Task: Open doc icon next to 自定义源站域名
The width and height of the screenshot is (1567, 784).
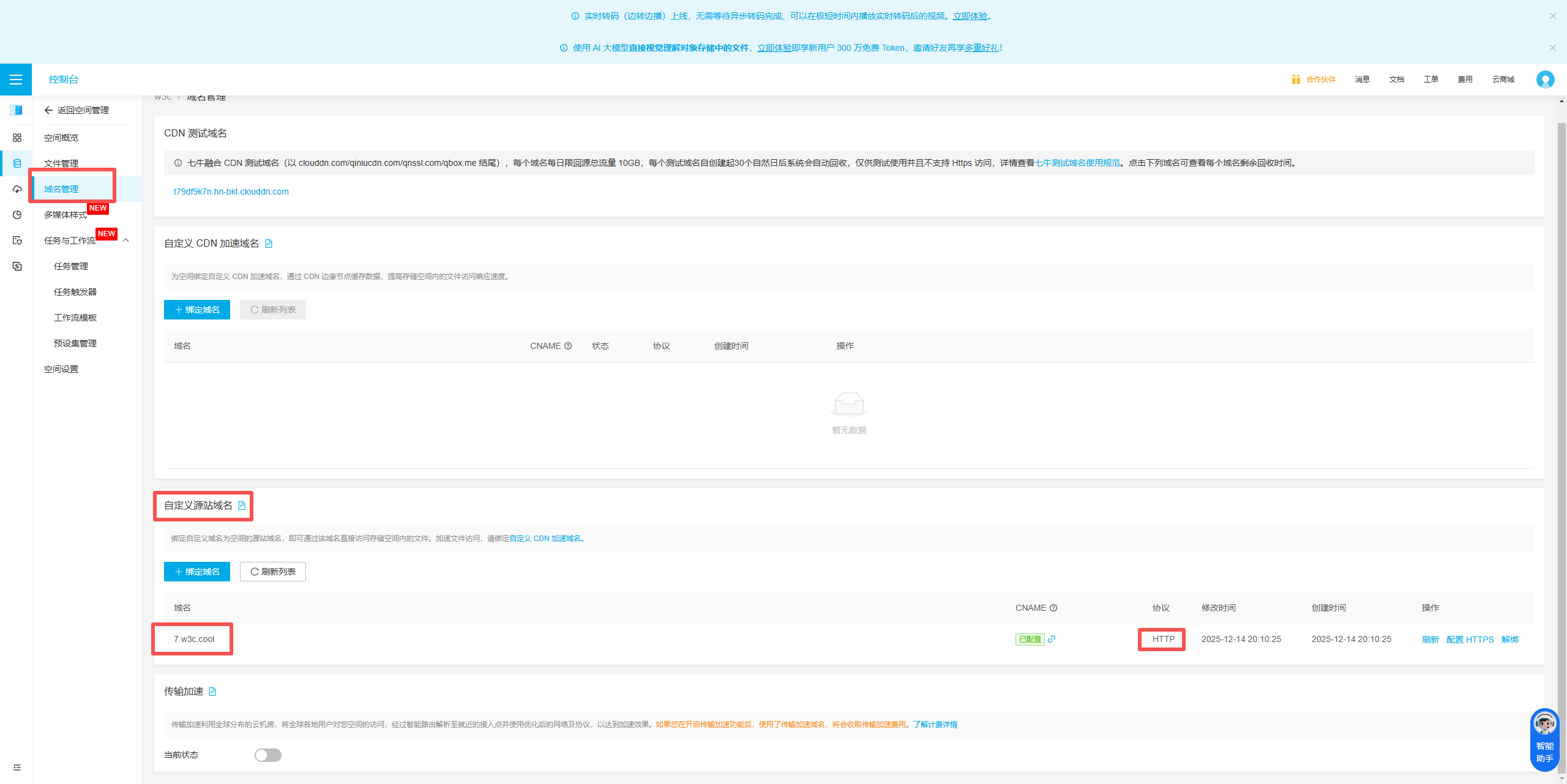Action: click(x=242, y=506)
